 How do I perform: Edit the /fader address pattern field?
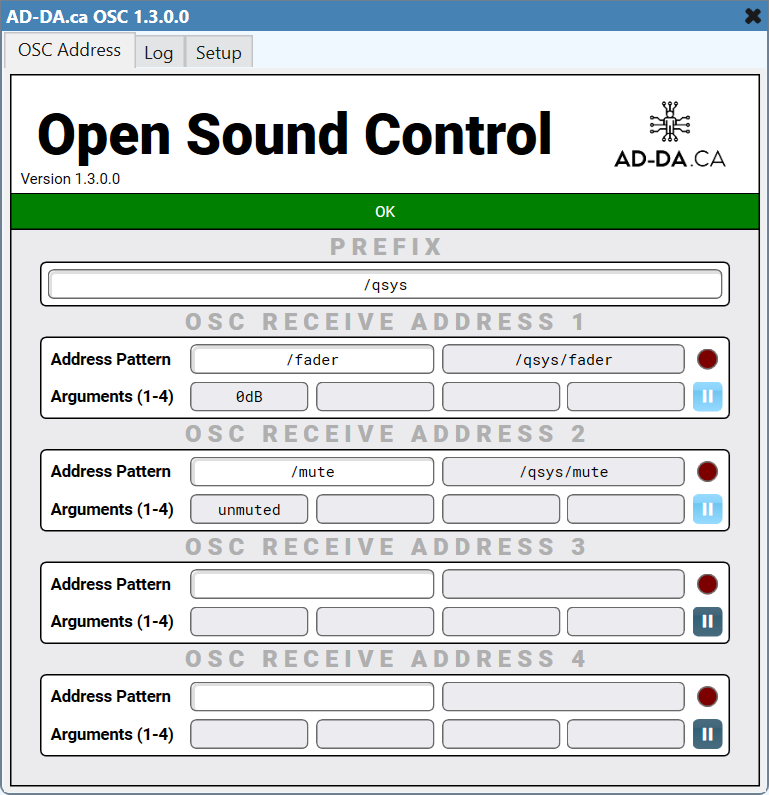point(312,359)
